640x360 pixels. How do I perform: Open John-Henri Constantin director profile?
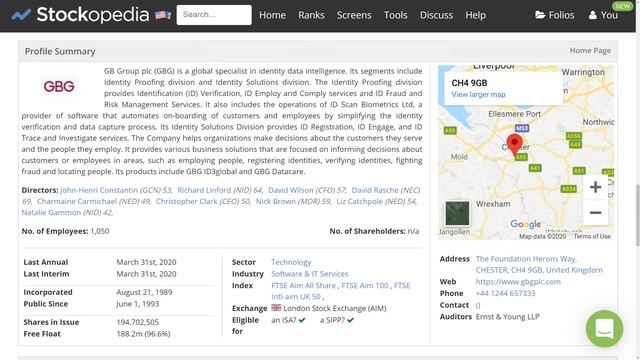tap(99, 190)
